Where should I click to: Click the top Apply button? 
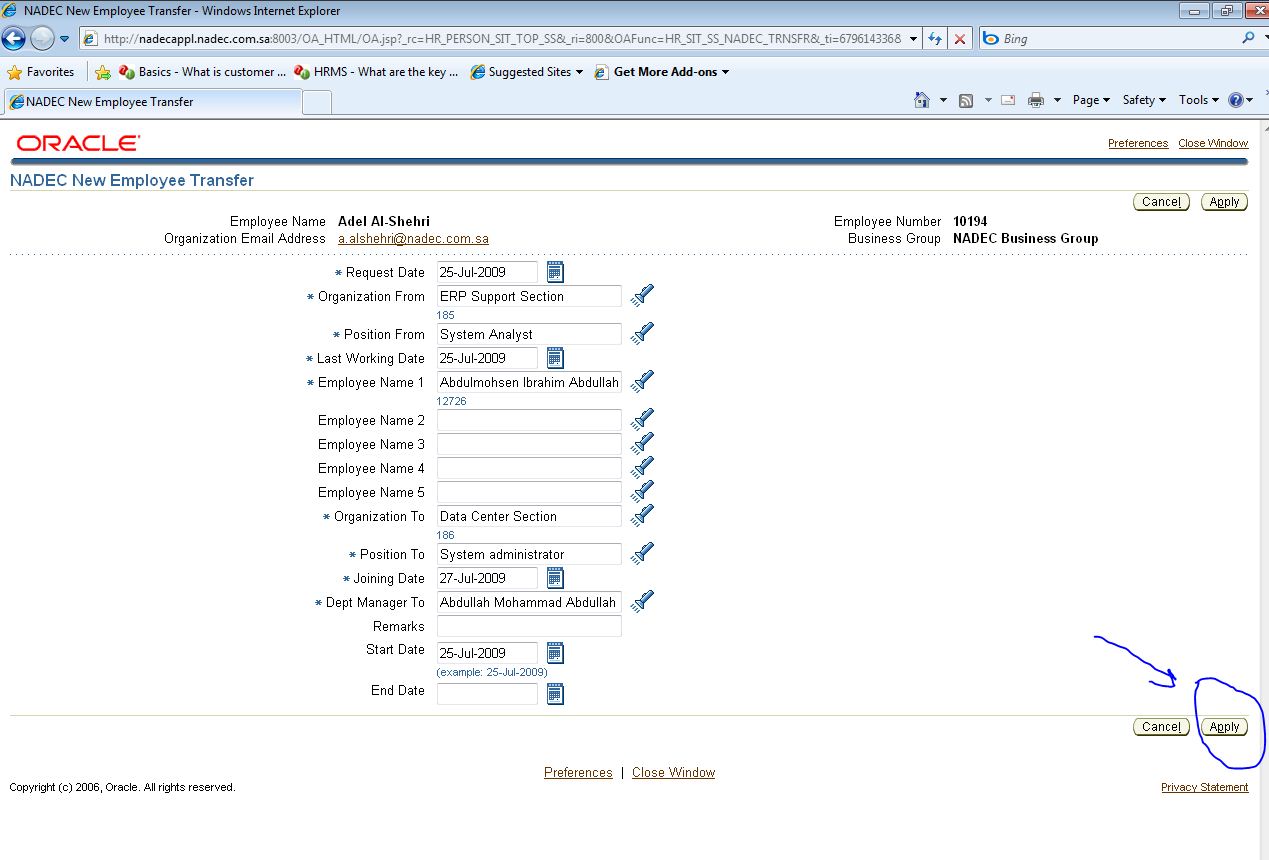click(x=1224, y=202)
